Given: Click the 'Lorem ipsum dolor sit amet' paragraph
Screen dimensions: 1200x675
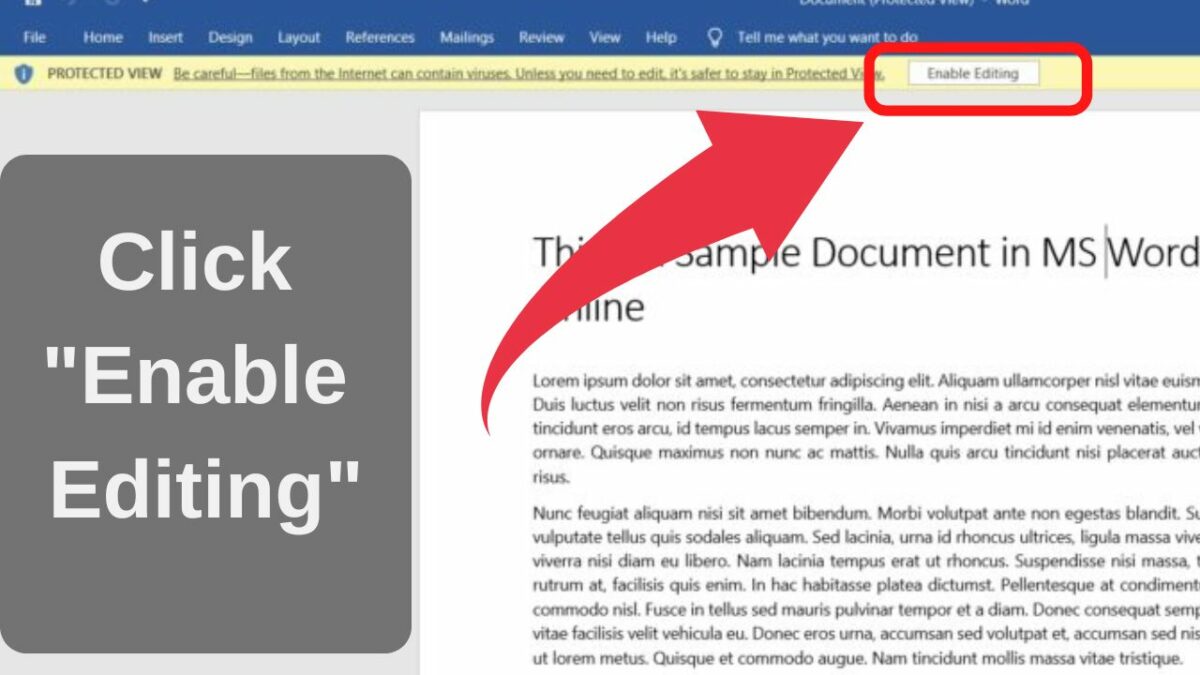Looking at the screenshot, I should (x=866, y=428).
